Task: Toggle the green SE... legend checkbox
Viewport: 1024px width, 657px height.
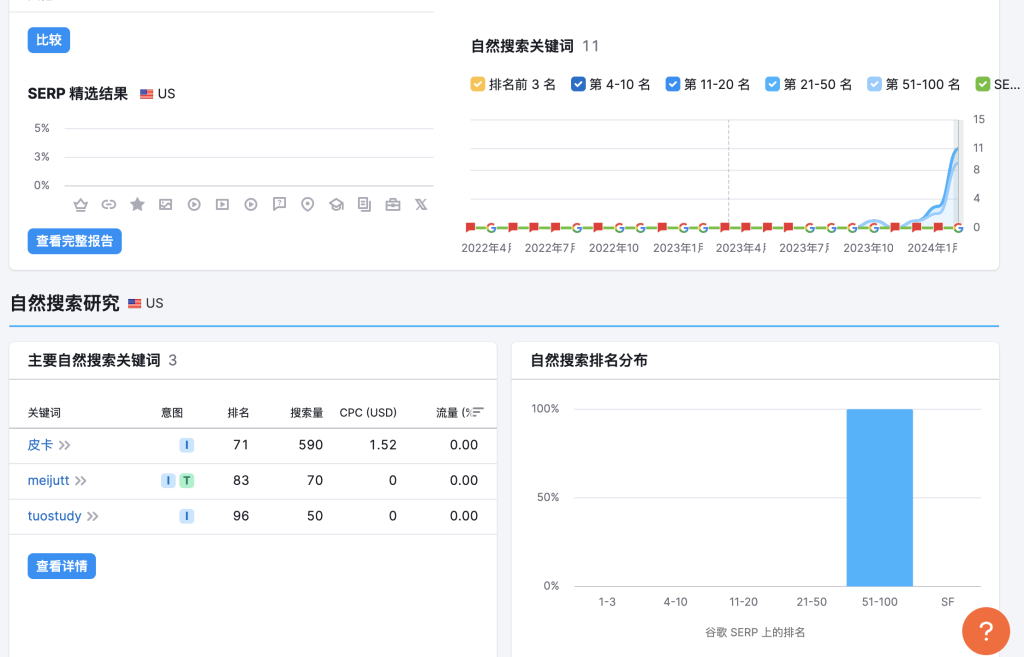Action: pyautogui.click(x=983, y=84)
